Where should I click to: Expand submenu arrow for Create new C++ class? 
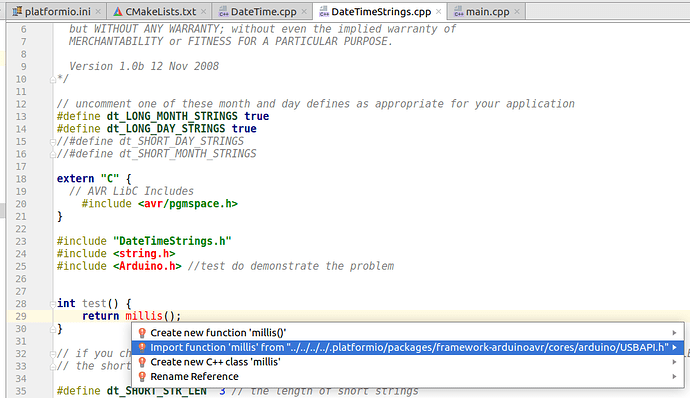click(674, 362)
